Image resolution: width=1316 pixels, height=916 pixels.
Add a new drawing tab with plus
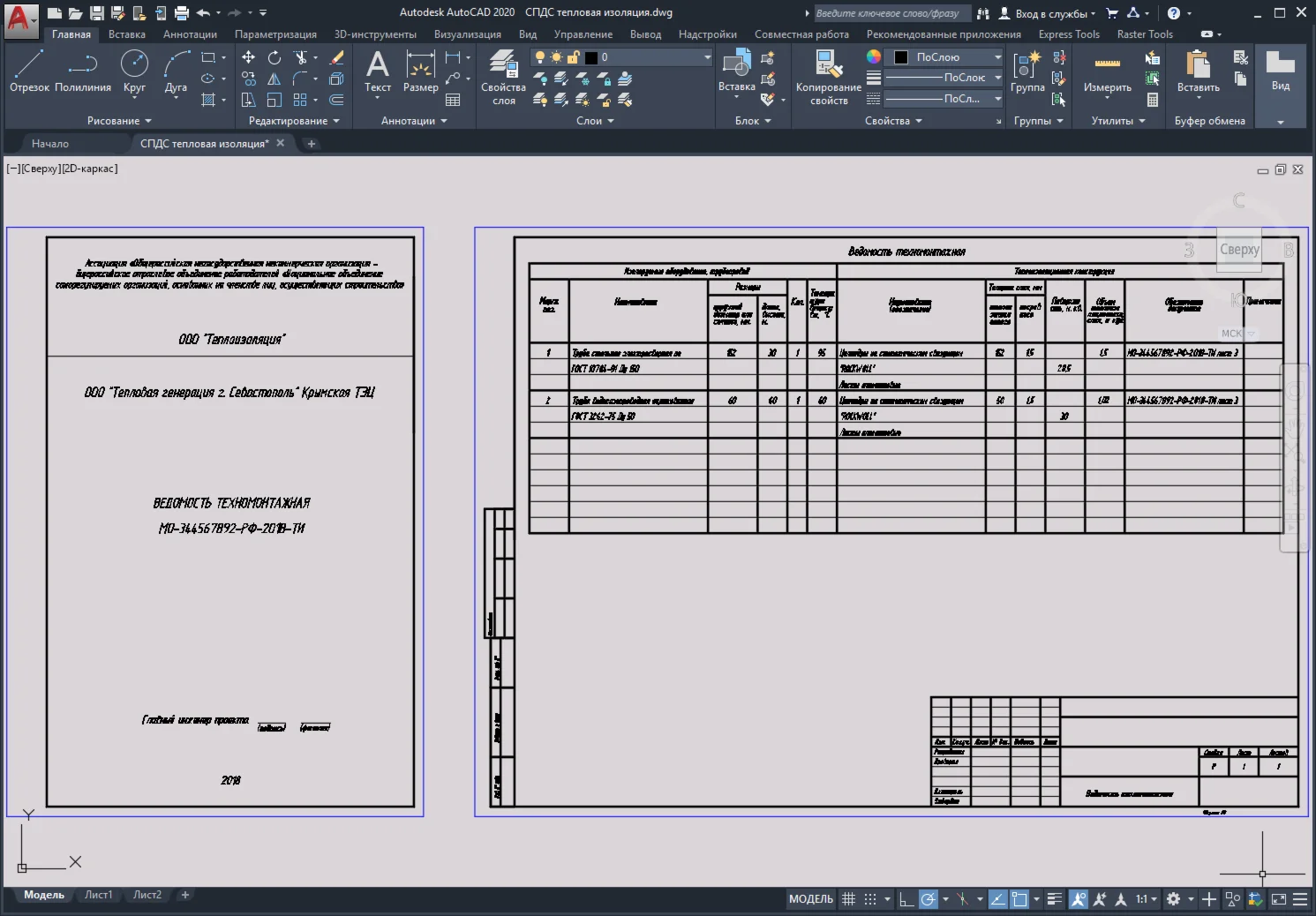tap(311, 144)
